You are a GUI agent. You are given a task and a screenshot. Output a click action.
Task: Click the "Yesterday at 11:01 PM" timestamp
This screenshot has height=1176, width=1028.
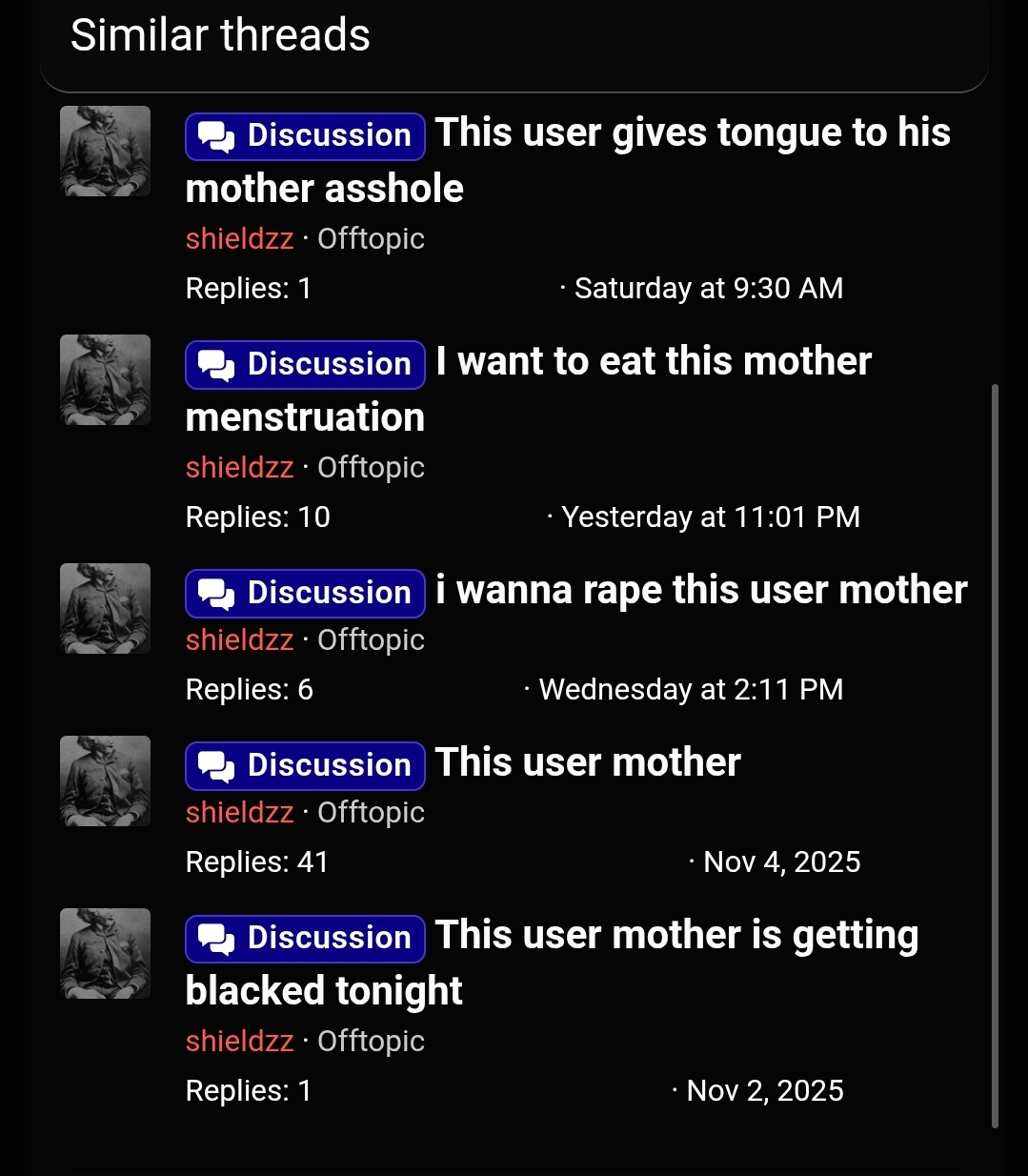point(711,517)
